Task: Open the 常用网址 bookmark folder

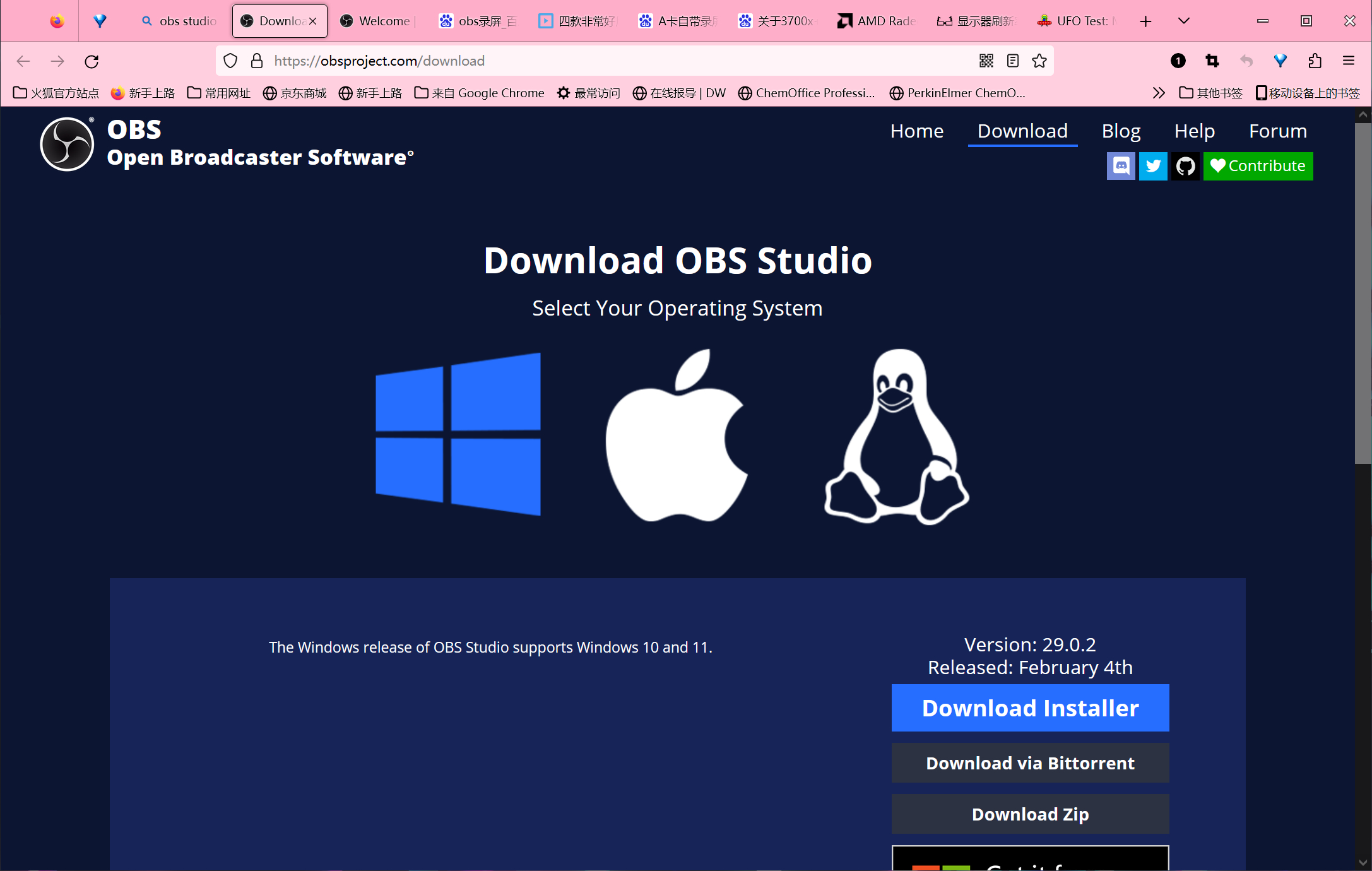Action: tap(219, 93)
